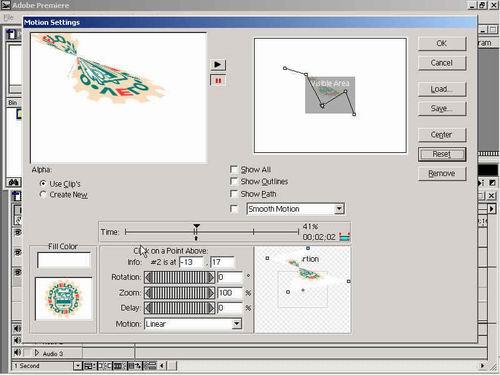Viewport: 500px width, 375px height.
Task: Expand the Audio 3 track triangle
Action: pos(37,353)
